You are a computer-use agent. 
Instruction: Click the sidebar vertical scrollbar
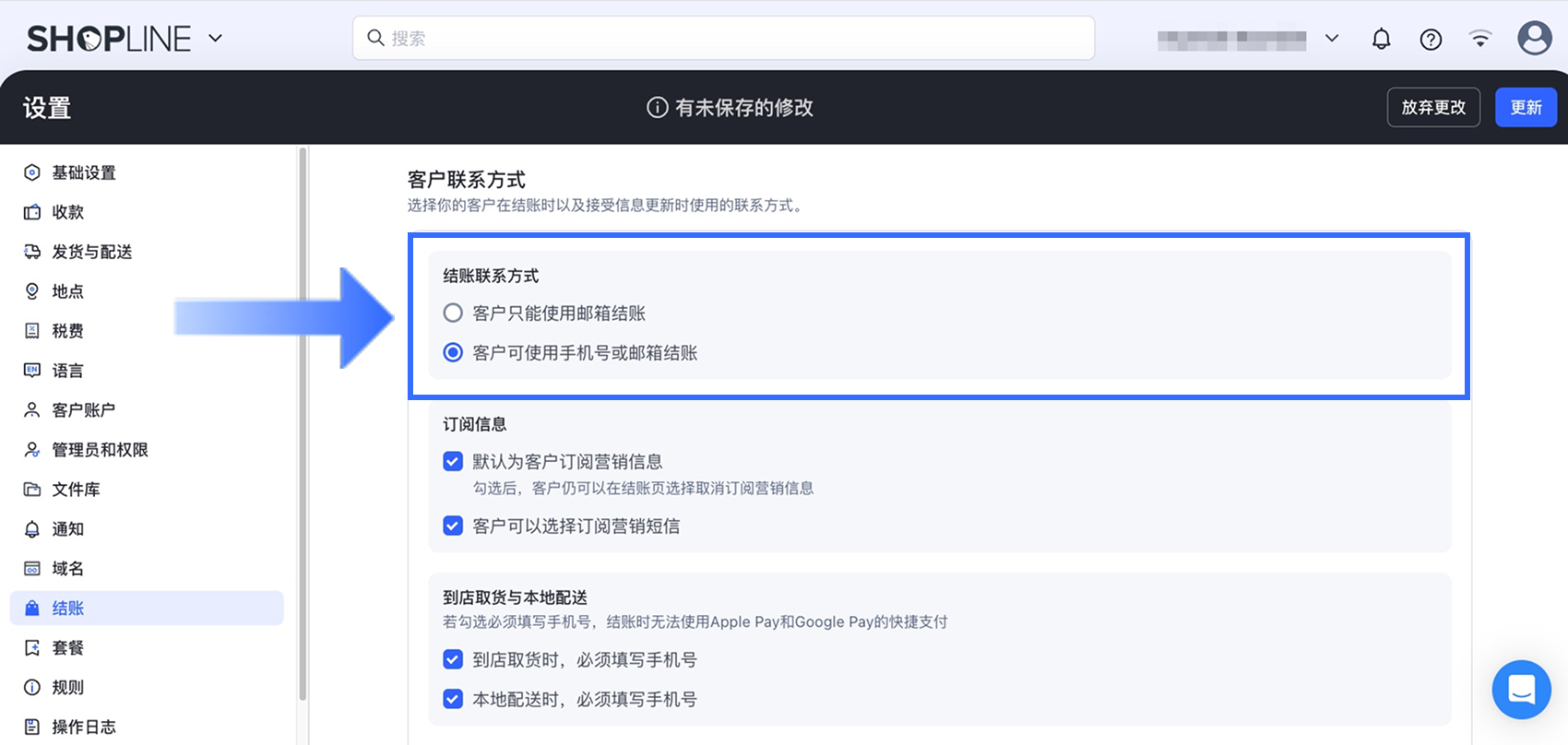(303, 424)
